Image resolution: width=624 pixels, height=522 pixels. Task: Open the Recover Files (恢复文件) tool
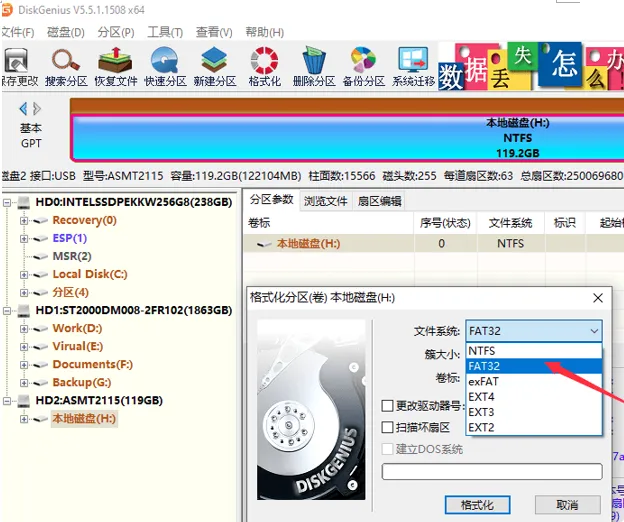coord(115,60)
